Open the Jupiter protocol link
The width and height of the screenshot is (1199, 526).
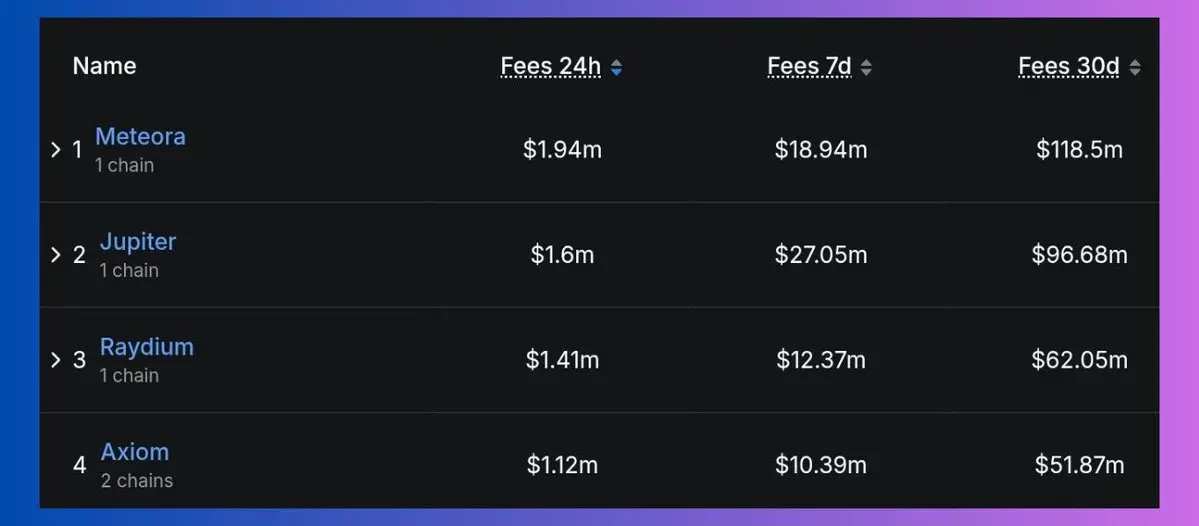click(x=138, y=242)
